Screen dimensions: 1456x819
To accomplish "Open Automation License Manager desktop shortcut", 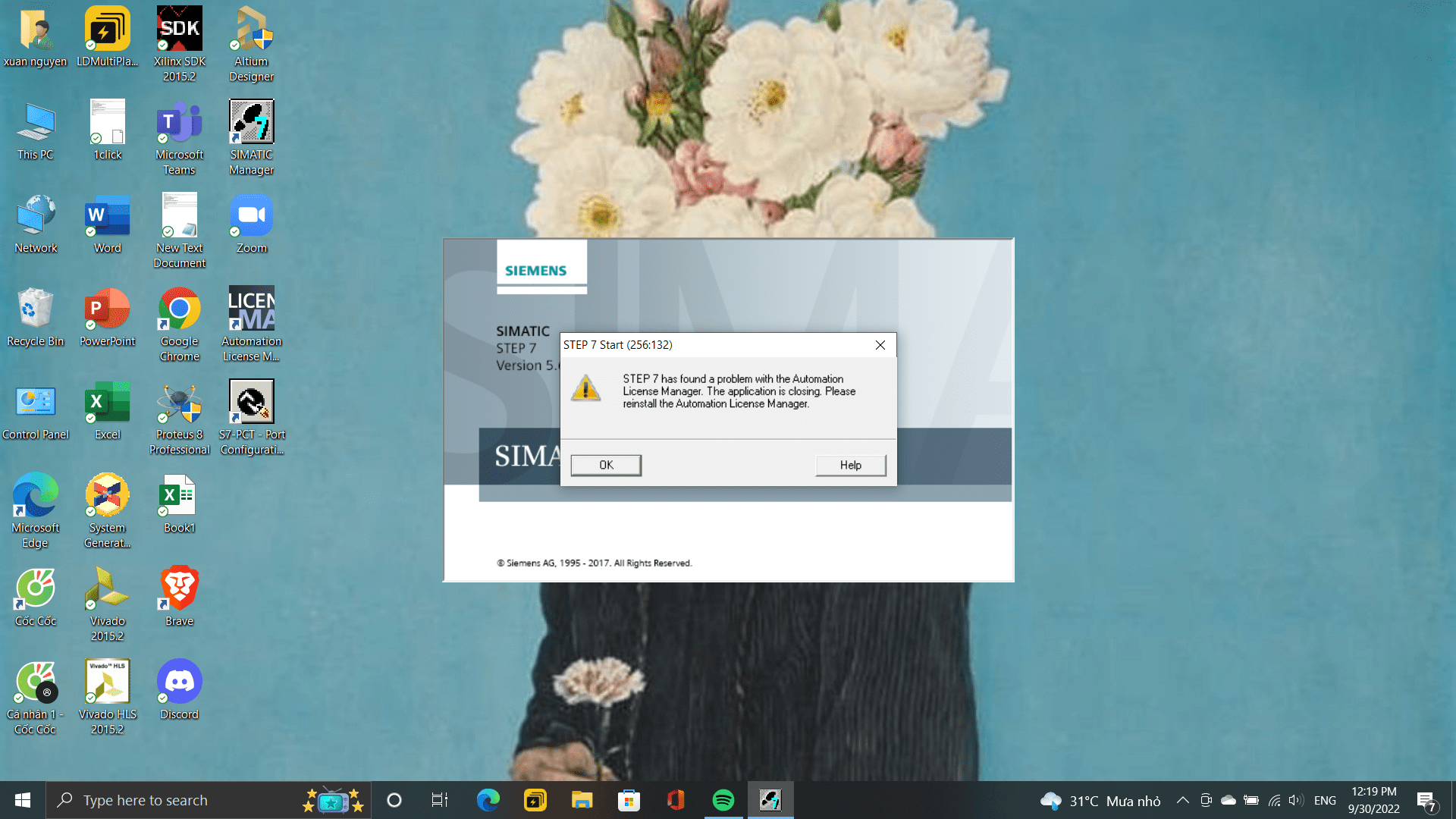I will click(x=251, y=324).
